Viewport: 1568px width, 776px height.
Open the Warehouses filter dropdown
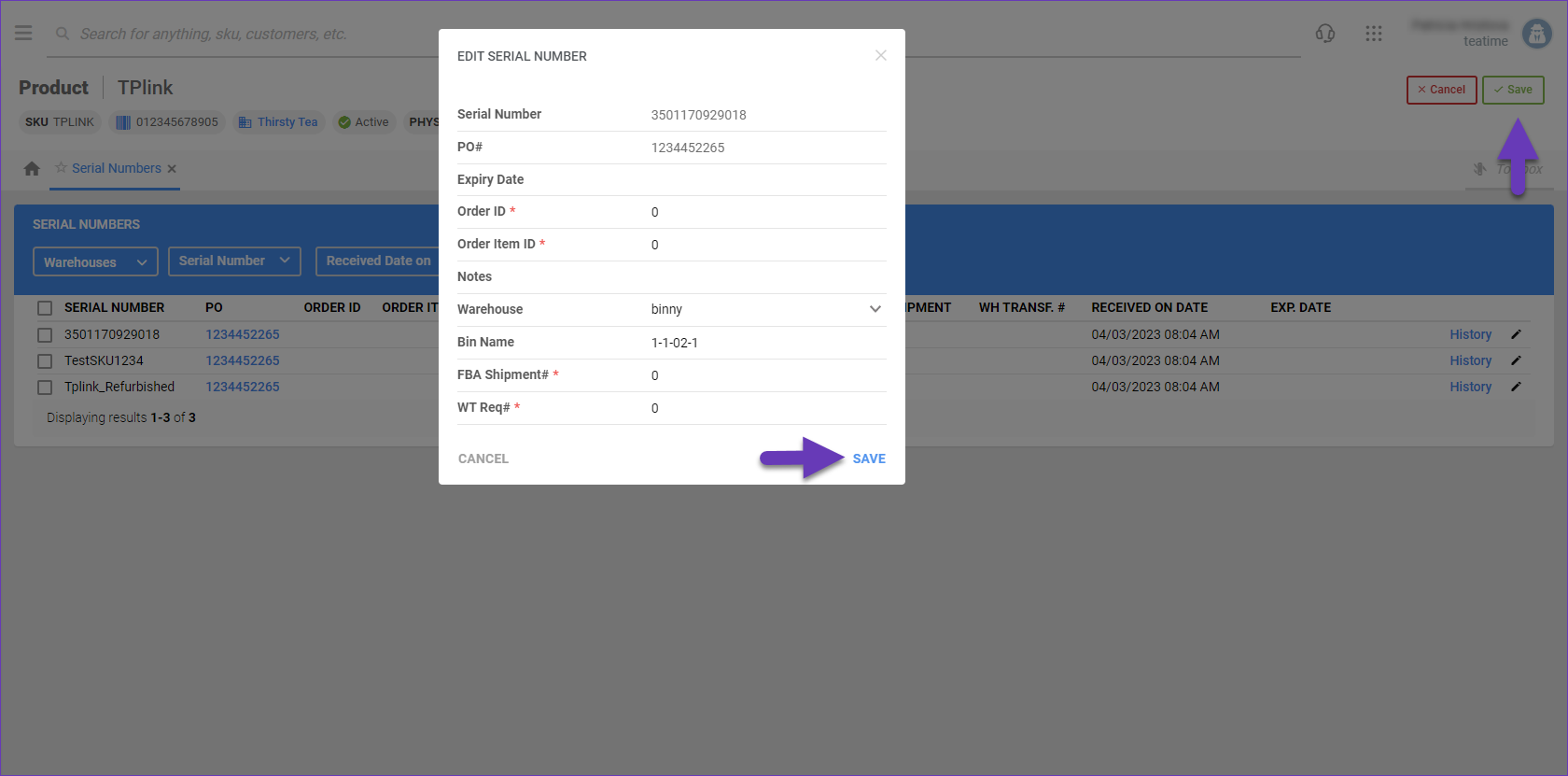(95, 262)
